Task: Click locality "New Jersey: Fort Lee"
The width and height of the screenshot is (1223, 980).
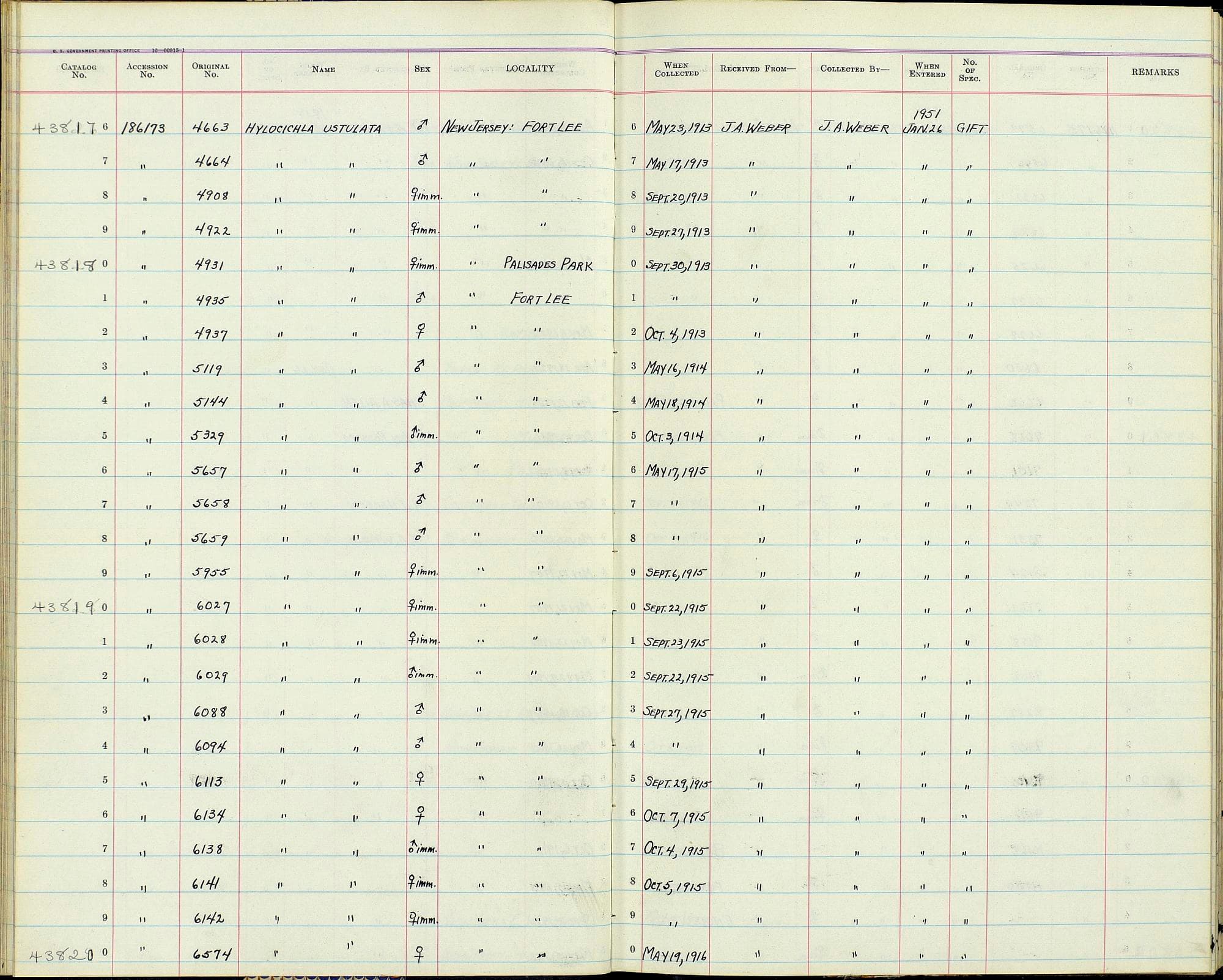Action: point(512,128)
